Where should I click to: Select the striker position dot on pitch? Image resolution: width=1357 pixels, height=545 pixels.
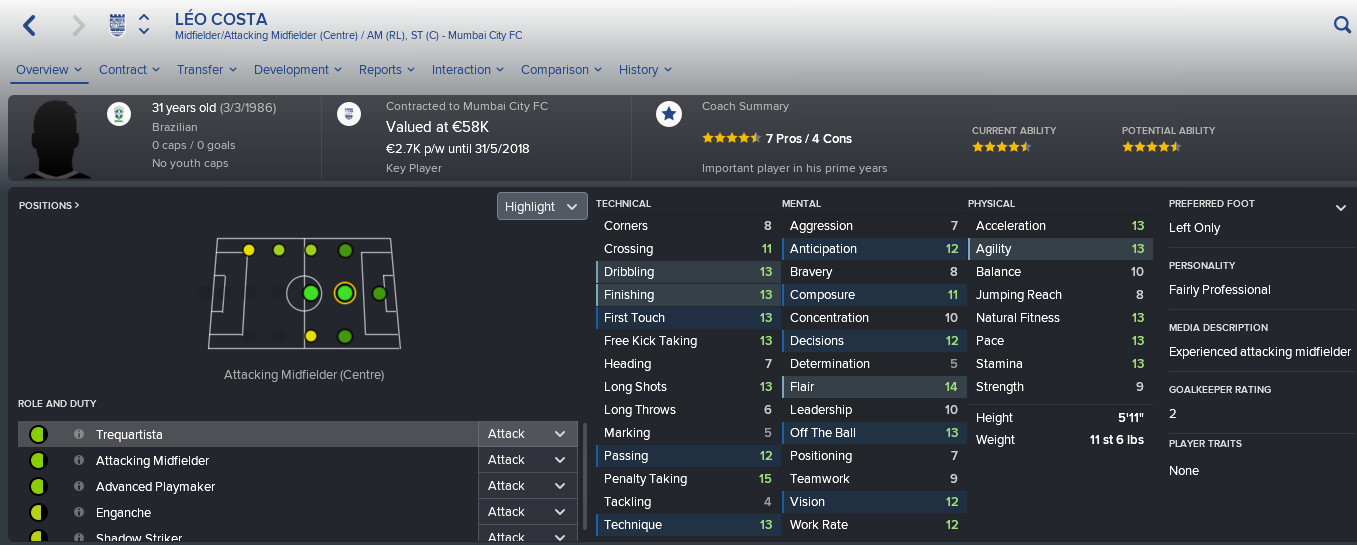pyautogui.click(x=379, y=293)
